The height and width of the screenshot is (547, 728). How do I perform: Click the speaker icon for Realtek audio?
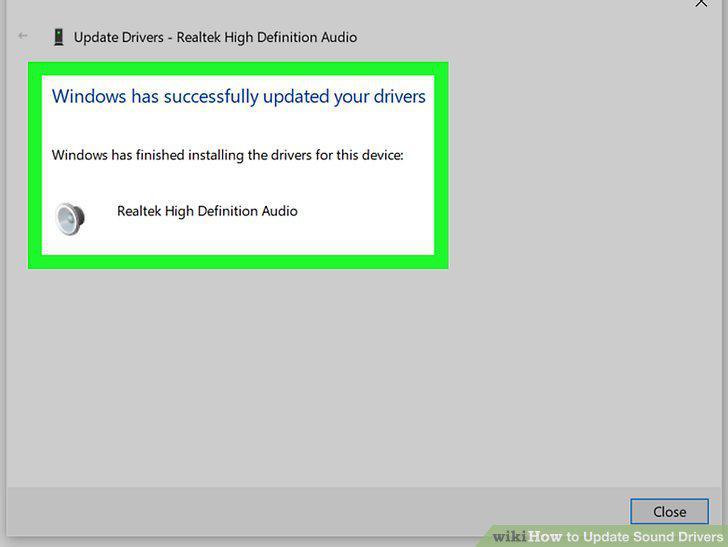(x=70, y=218)
